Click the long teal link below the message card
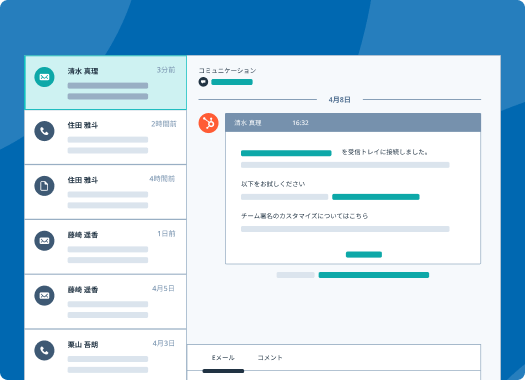525x380 pixels. (x=374, y=275)
